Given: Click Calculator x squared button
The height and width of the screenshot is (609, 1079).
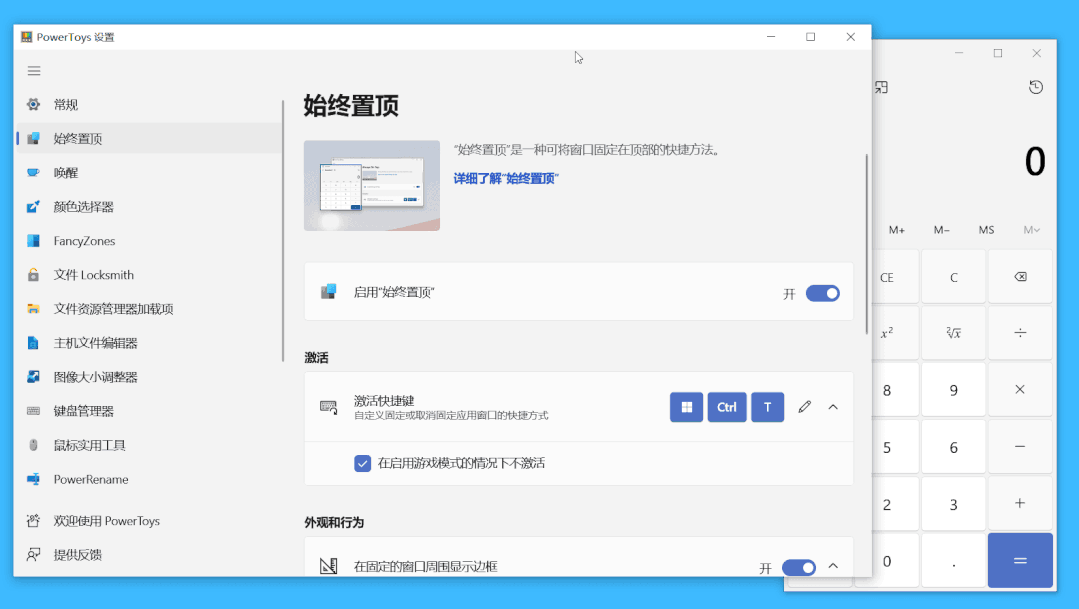Looking at the screenshot, I should (x=895, y=333).
